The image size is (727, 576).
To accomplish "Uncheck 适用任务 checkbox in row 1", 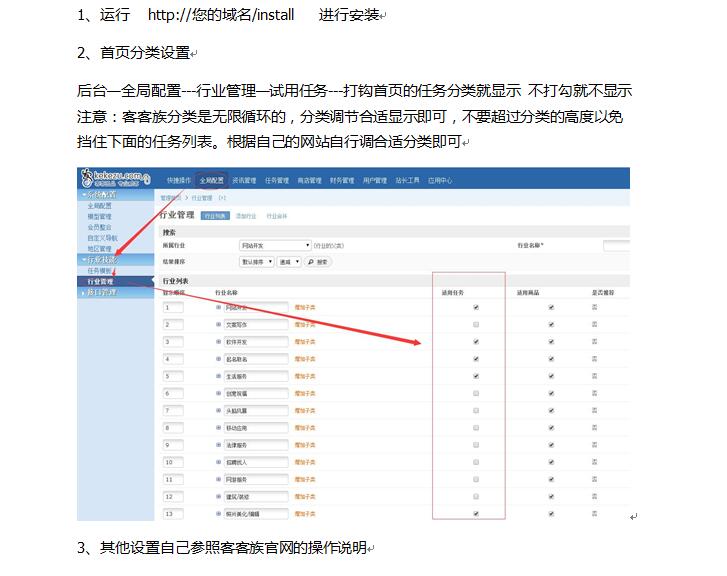I will [x=476, y=307].
